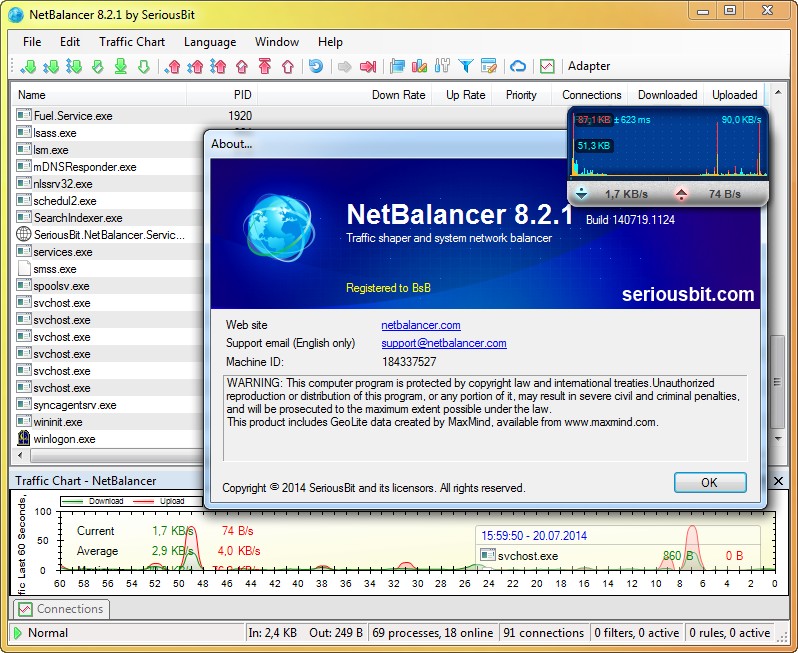The height and width of the screenshot is (653, 798).
Task: Click the '0 rules, 0 active' status entry
Action: [729, 633]
